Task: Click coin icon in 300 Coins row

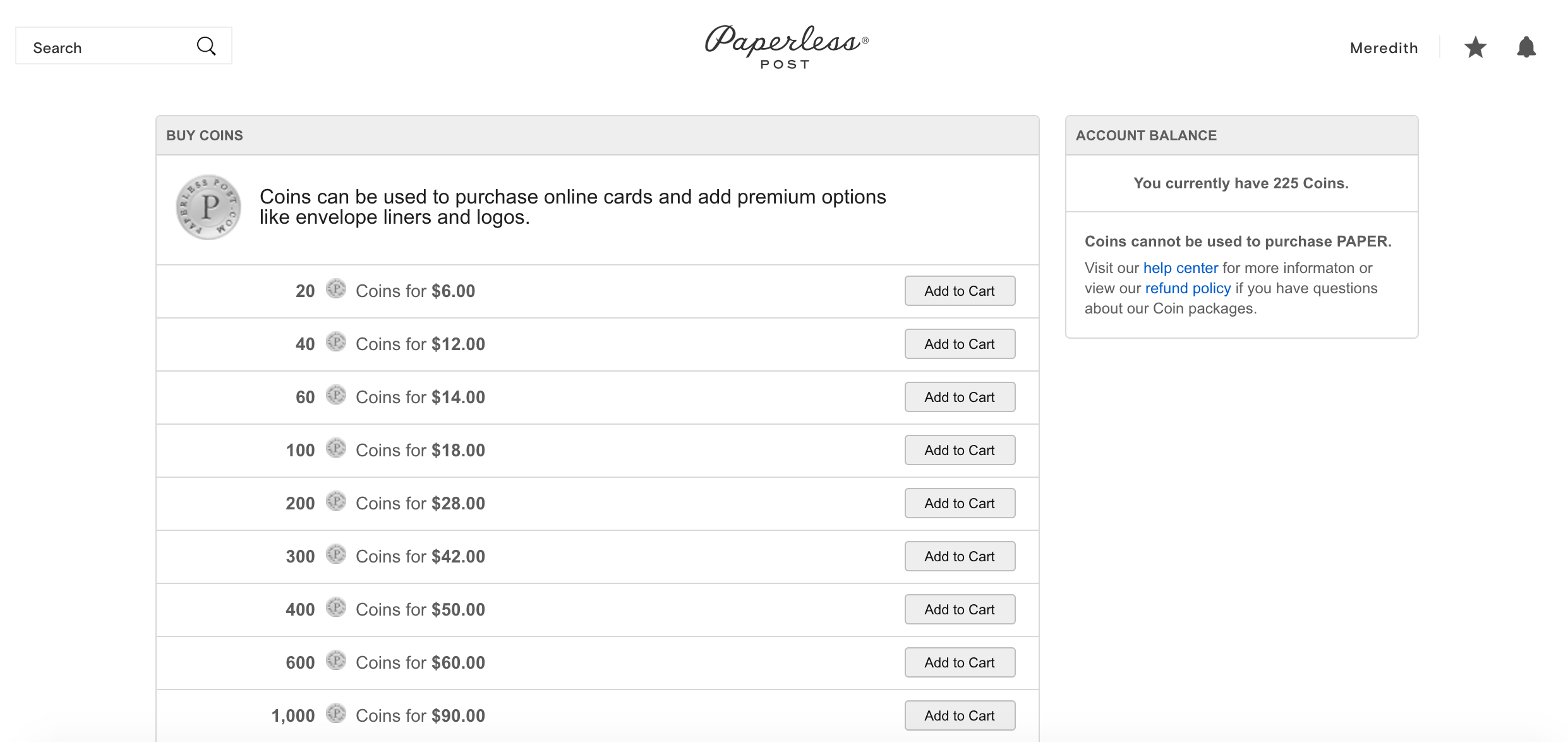Action: point(336,555)
